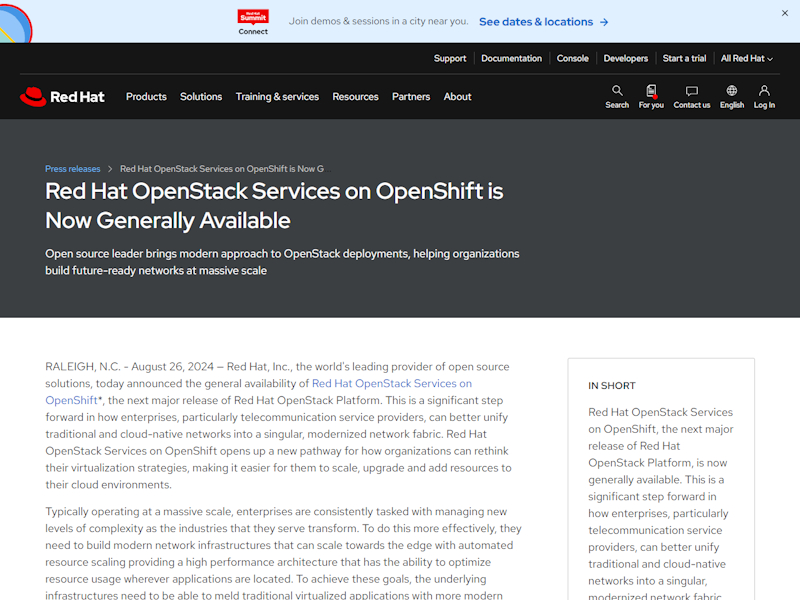Screen dimensions: 800x600
Task: Click the Start a trial link
Action: tap(684, 58)
